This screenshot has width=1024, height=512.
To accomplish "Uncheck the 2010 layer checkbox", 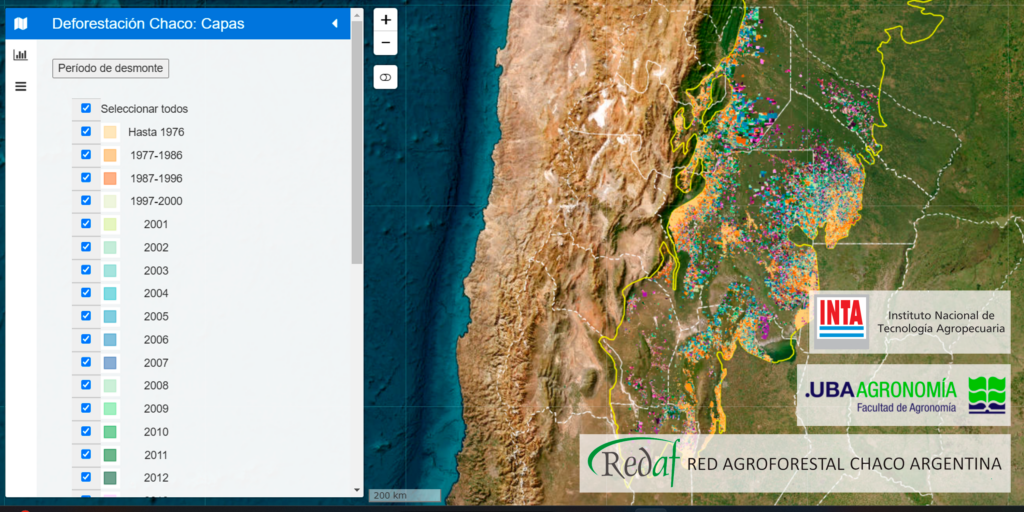I will pyautogui.click(x=86, y=431).
